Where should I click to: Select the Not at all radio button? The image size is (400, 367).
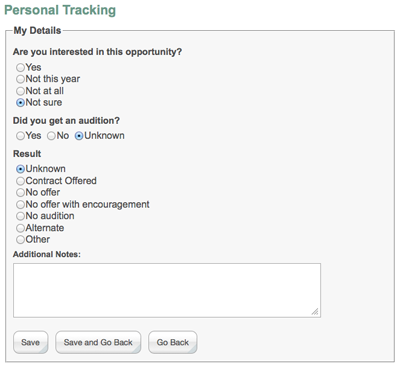click(x=20, y=91)
